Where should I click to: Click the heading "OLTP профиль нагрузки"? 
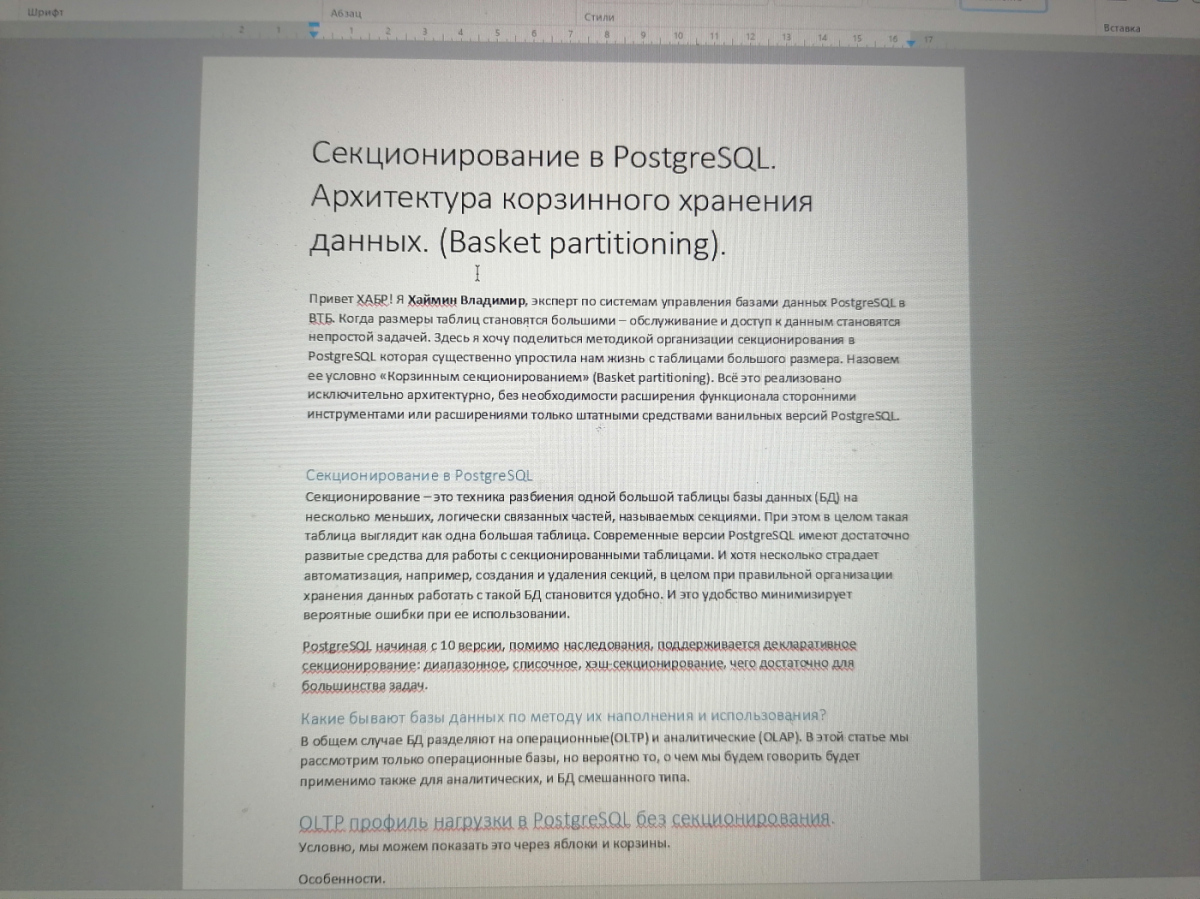565,821
